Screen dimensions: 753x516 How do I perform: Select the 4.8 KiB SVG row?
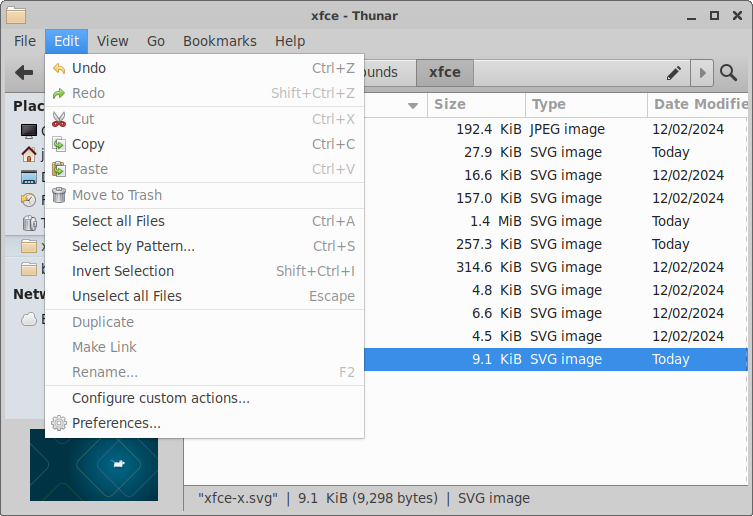click(x=556, y=291)
